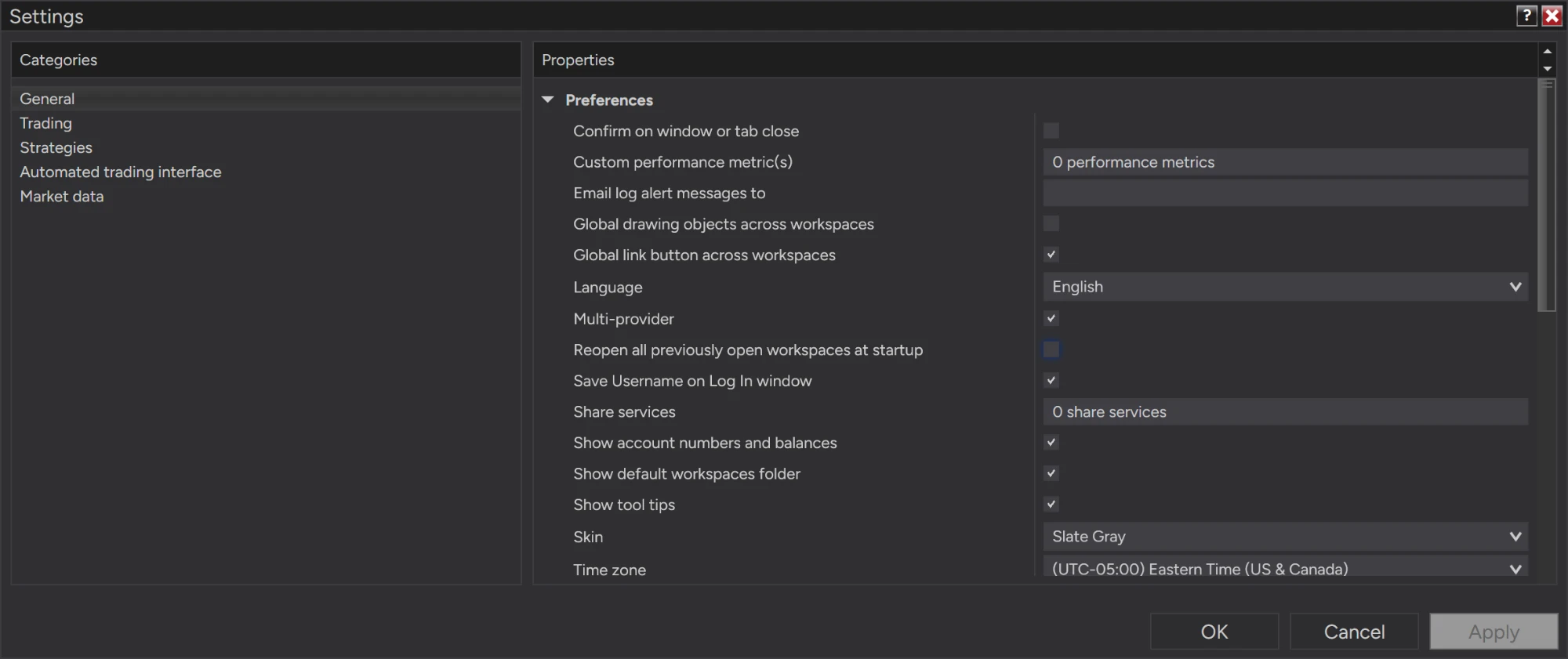The image size is (1568, 659).
Task: Uncheck Global link button across workspaces
Action: (1051, 255)
